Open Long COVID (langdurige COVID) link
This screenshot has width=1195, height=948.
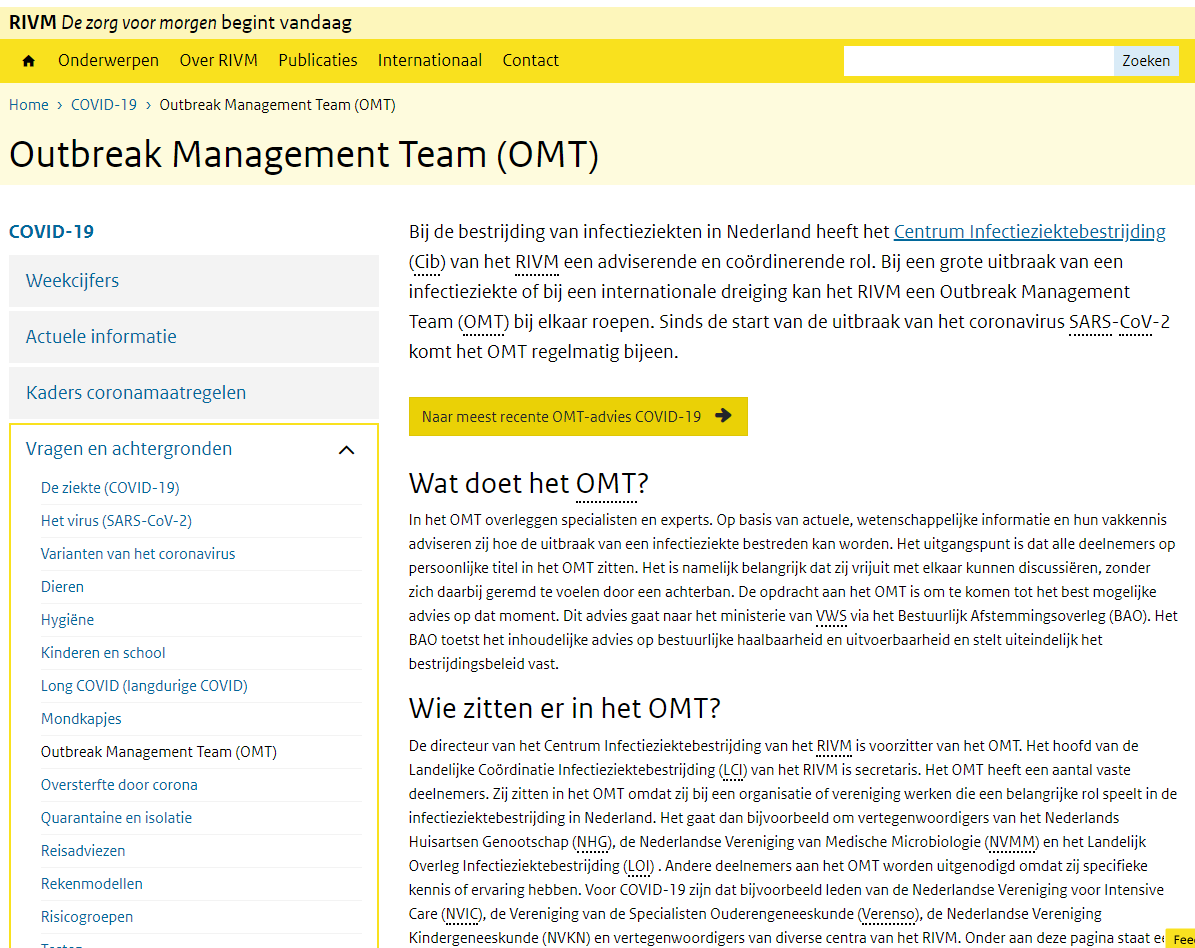point(144,686)
